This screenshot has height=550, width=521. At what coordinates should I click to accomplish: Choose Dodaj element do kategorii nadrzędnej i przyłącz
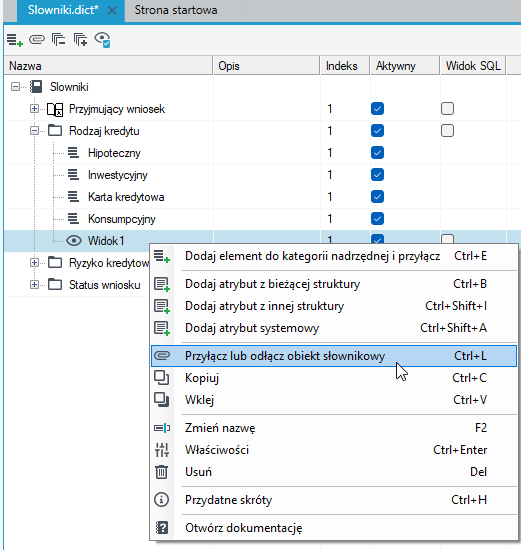[x=334, y=256]
